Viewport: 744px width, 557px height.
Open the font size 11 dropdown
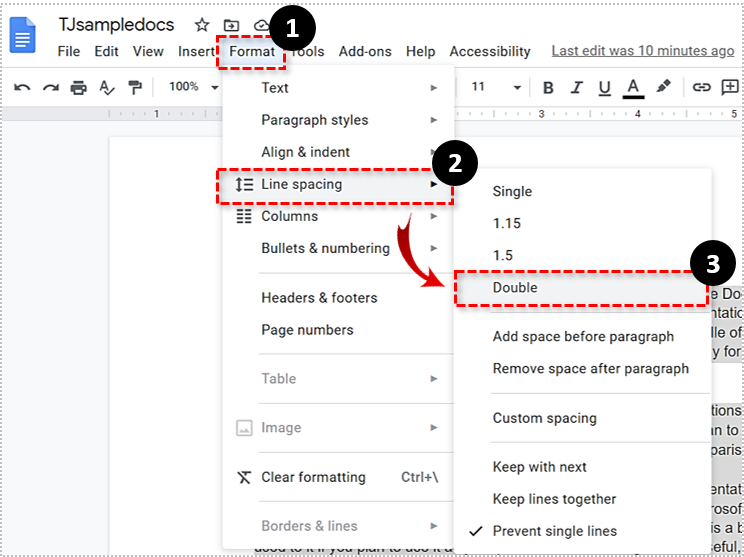click(x=496, y=87)
